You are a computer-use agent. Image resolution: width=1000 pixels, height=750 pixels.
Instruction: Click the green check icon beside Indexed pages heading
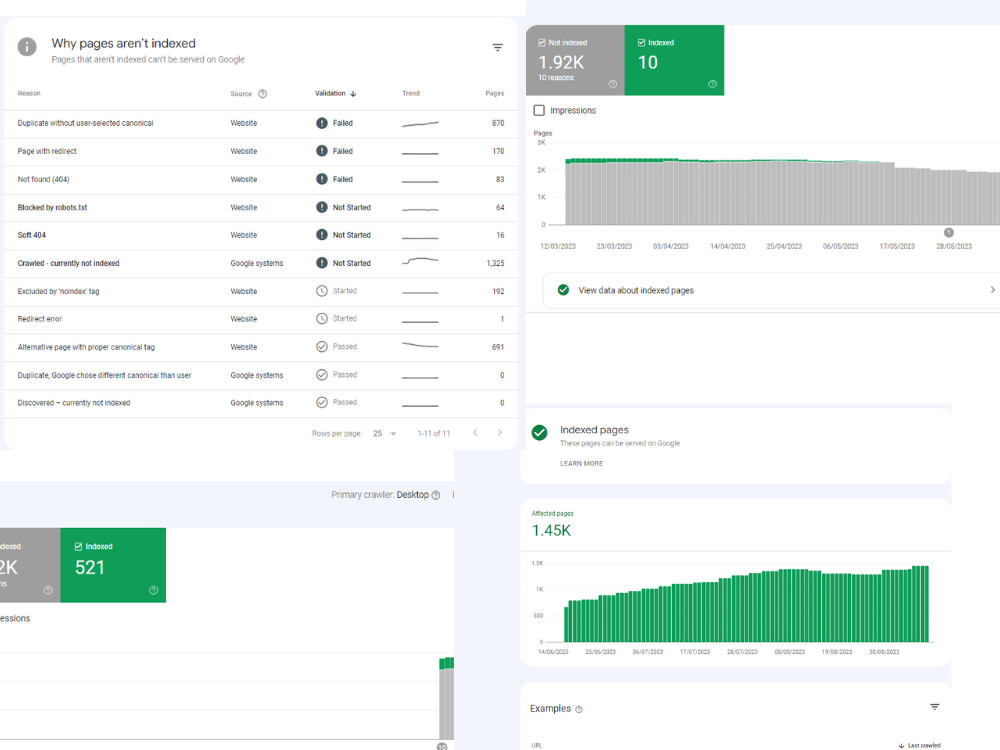[540, 432]
